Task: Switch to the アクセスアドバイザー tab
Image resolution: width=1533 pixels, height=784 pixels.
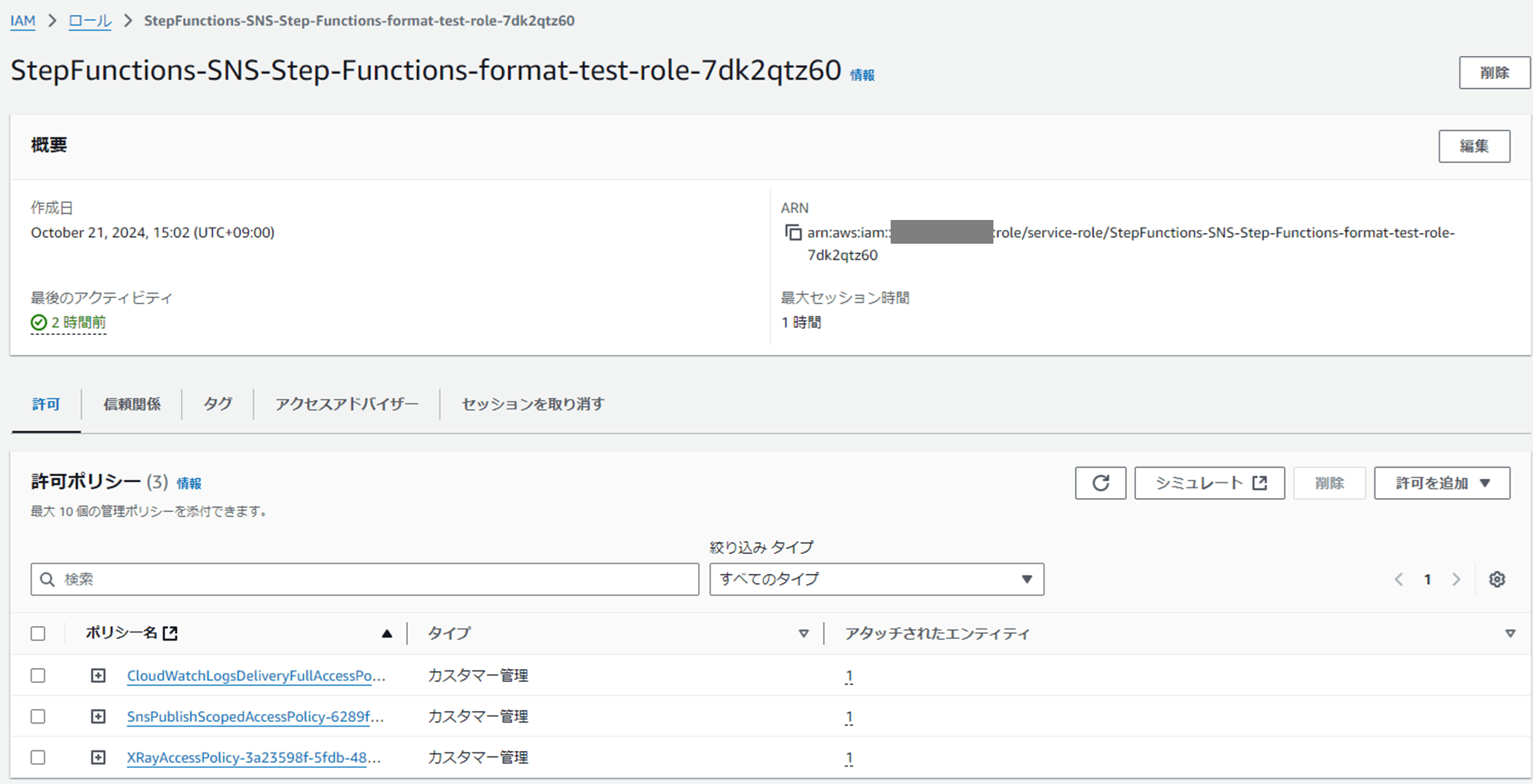Action: point(346,404)
